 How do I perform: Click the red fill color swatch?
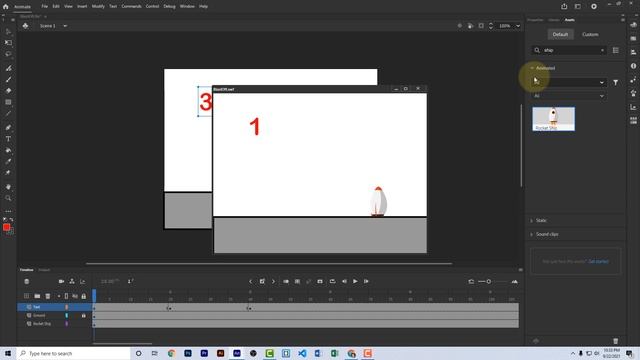(x=7, y=227)
